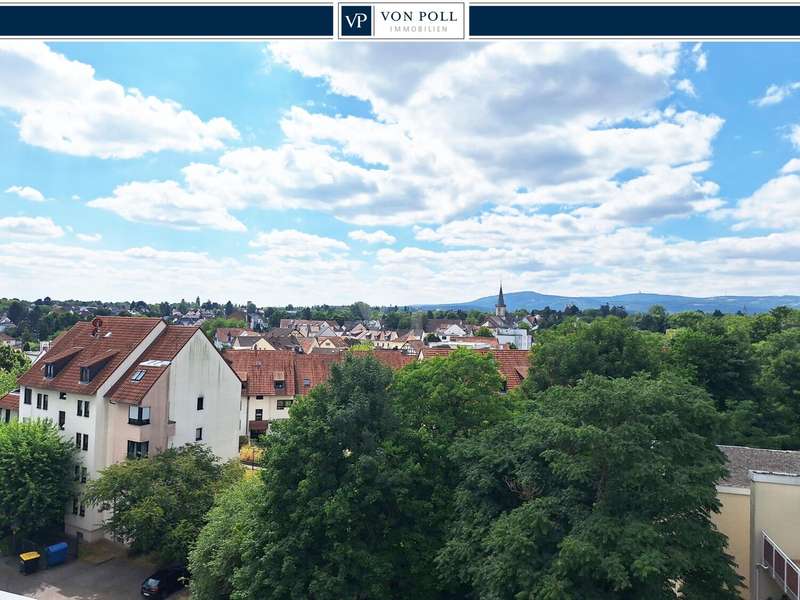Click the paved parking area at bottom left
Screen dimensions: 800x600
point(80,580)
